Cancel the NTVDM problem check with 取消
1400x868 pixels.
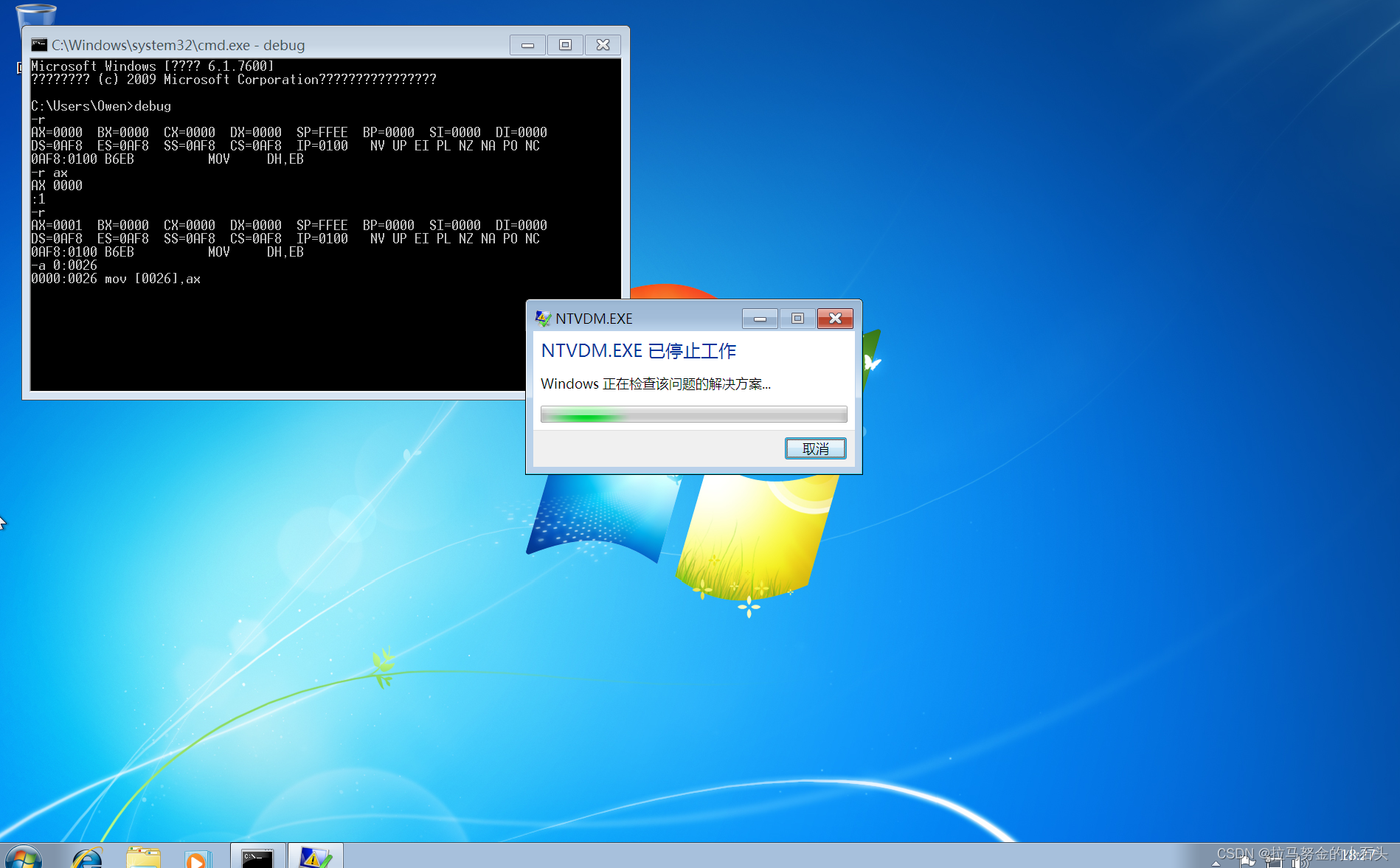pyautogui.click(x=815, y=448)
